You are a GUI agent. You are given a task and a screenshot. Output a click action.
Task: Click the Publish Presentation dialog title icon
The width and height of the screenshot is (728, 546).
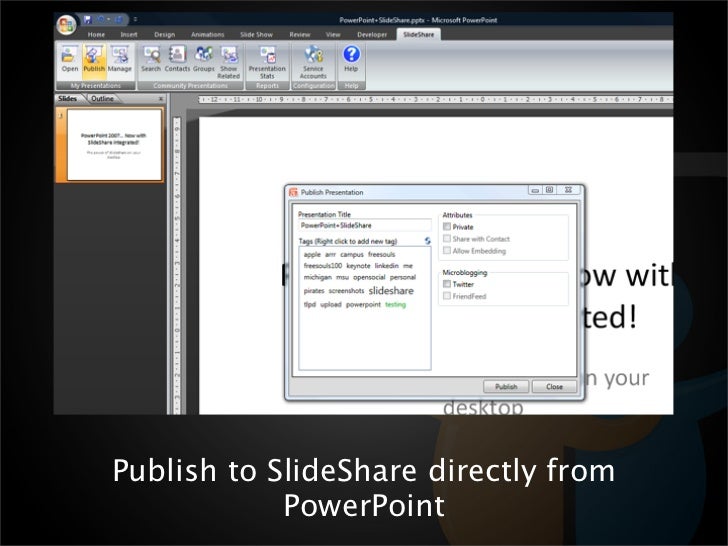[293, 192]
